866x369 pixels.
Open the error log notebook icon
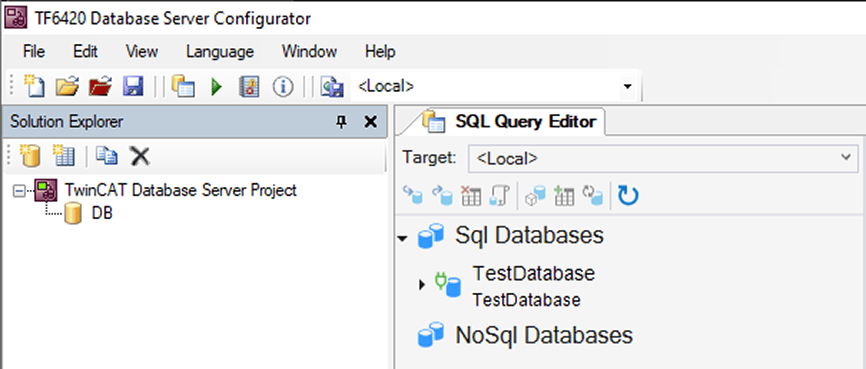click(x=249, y=87)
